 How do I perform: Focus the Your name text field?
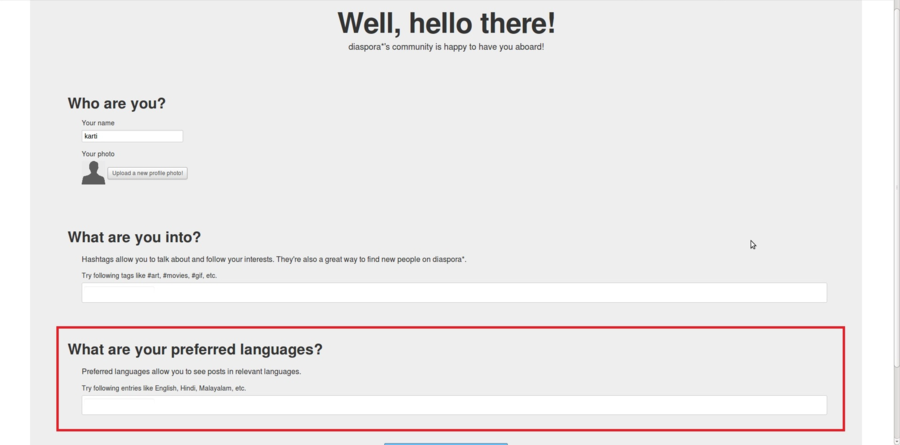[132, 136]
